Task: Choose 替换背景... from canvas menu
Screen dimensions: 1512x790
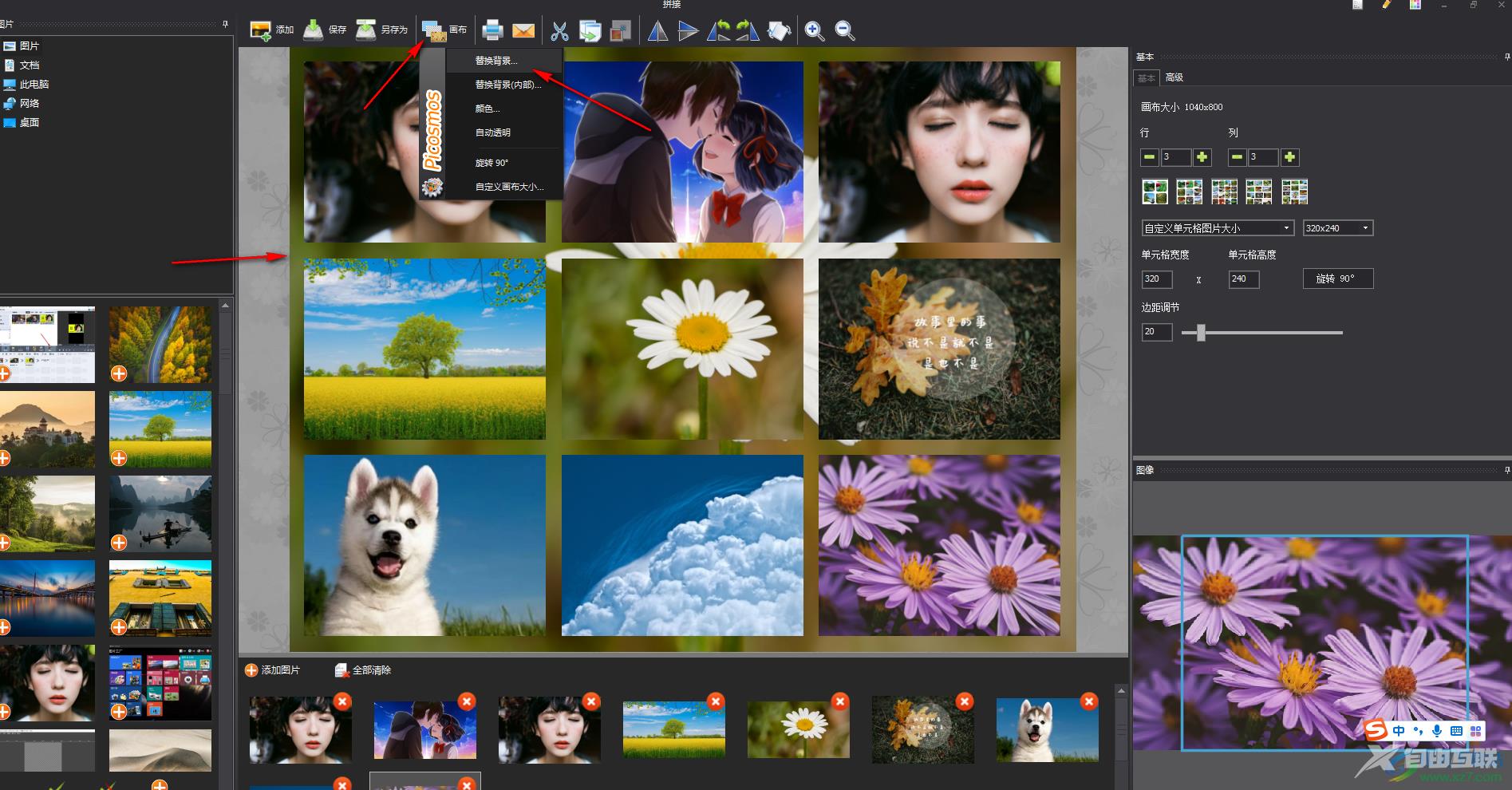Action: tap(504, 61)
